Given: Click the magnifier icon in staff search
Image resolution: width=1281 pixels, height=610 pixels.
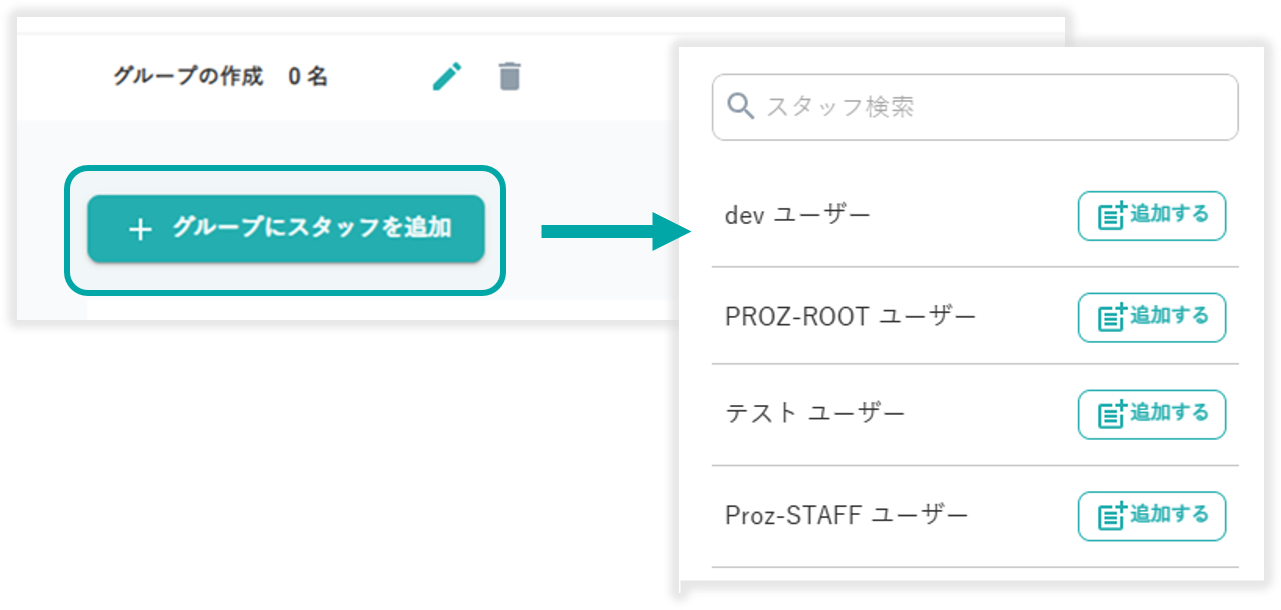Looking at the screenshot, I should (x=741, y=106).
